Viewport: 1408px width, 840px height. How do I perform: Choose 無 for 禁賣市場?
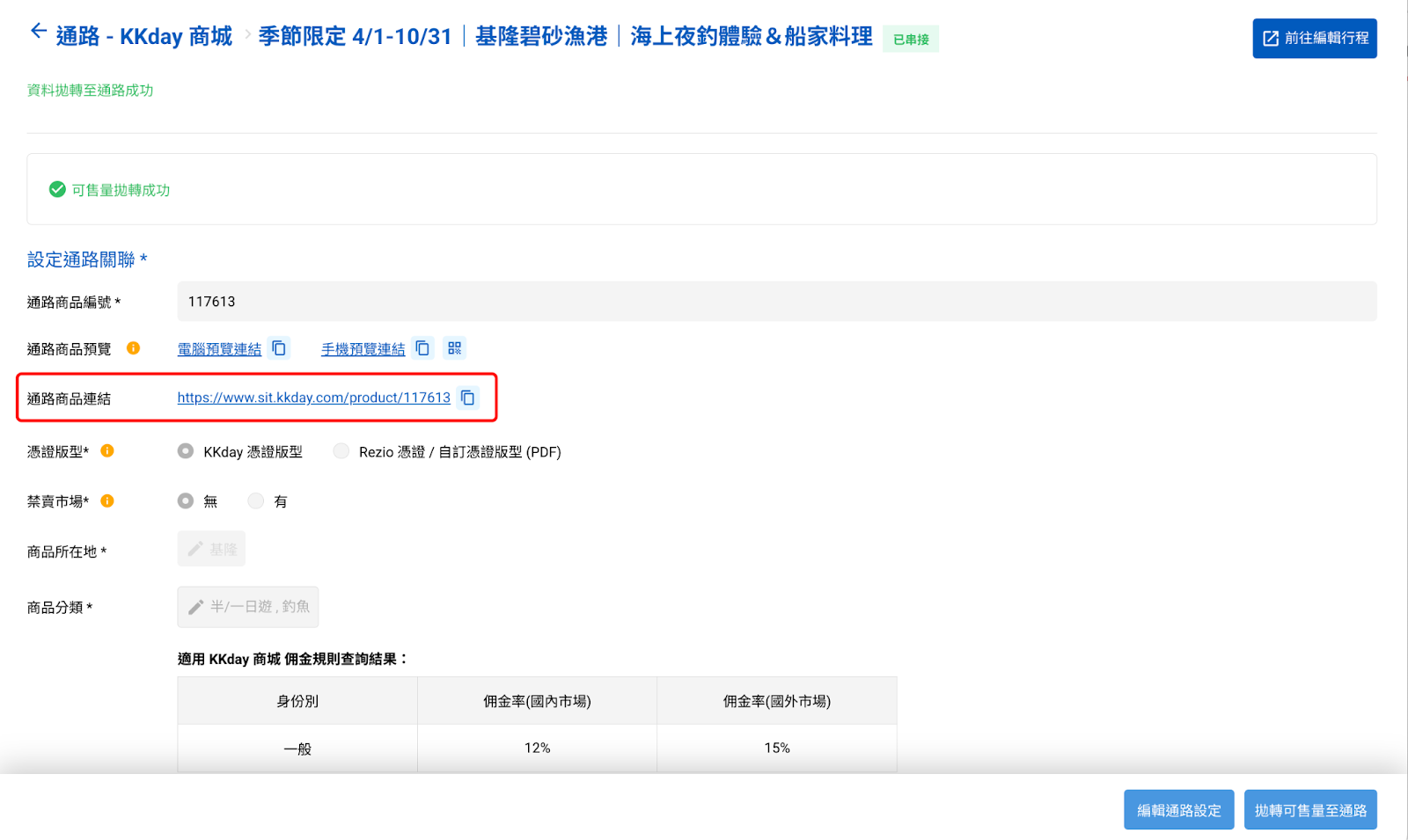186,500
